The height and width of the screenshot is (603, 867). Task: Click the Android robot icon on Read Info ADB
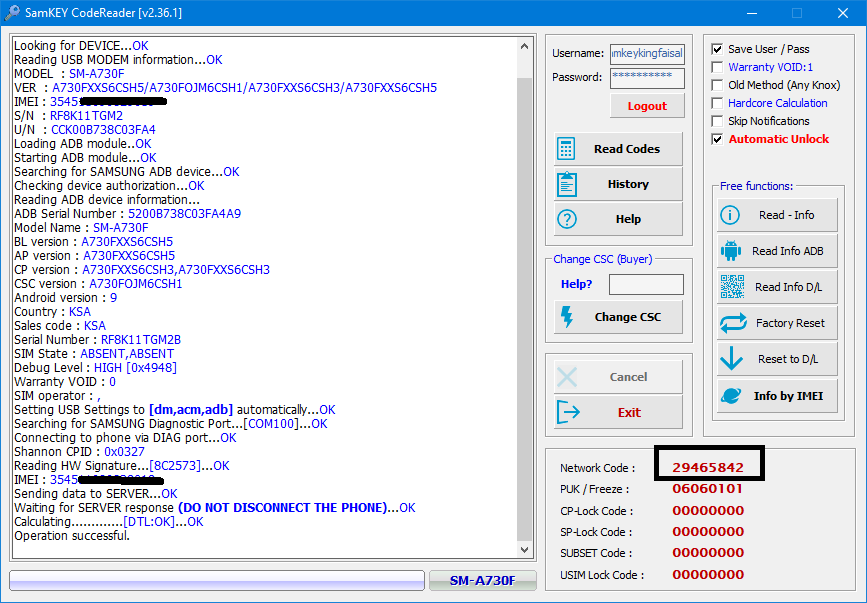point(731,251)
